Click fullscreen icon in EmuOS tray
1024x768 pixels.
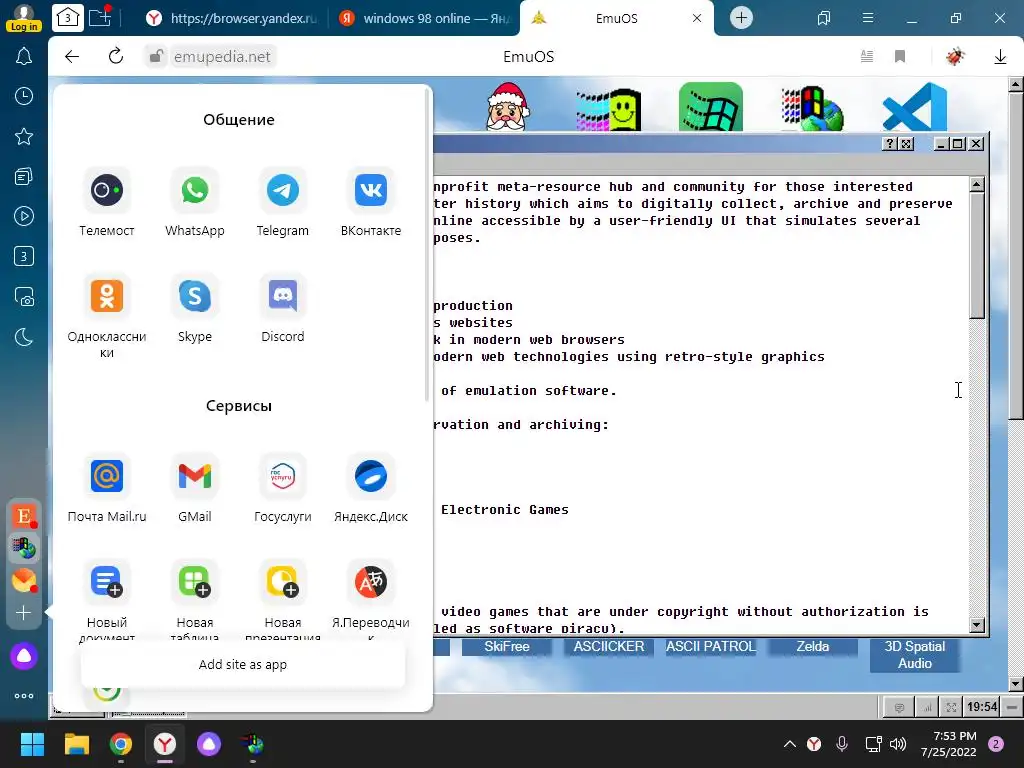click(952, 707)
